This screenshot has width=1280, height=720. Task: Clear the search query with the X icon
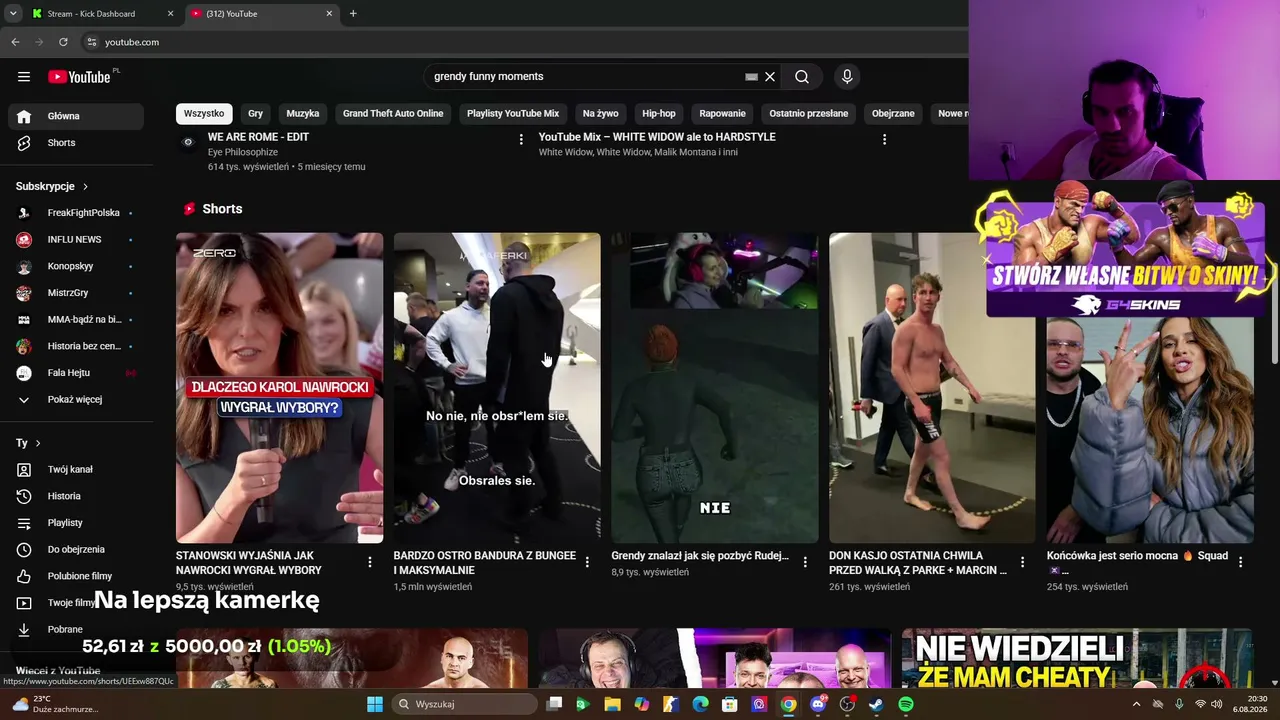[x=770, y=77]
